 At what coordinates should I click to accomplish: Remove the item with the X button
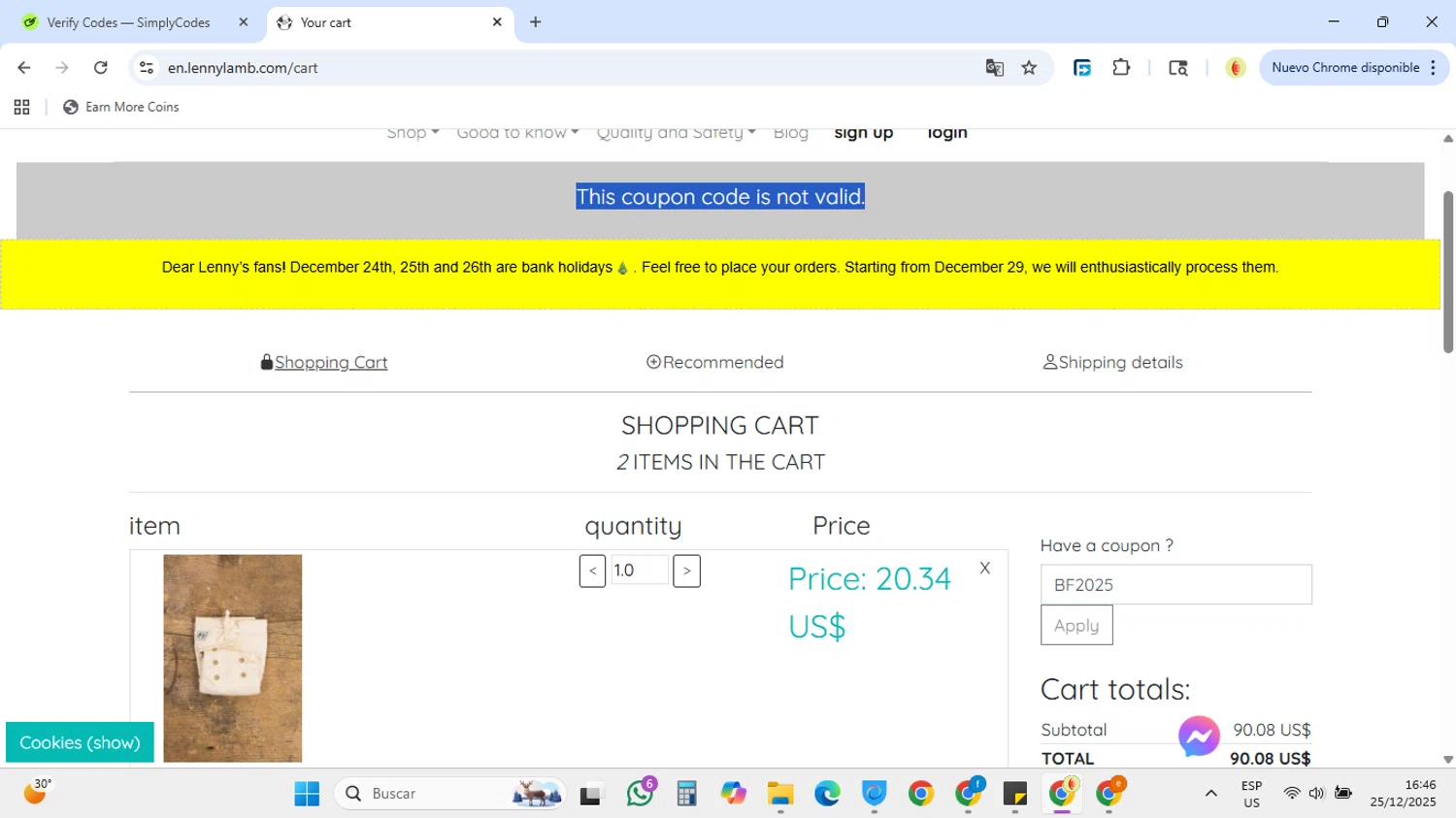[985, 569]
